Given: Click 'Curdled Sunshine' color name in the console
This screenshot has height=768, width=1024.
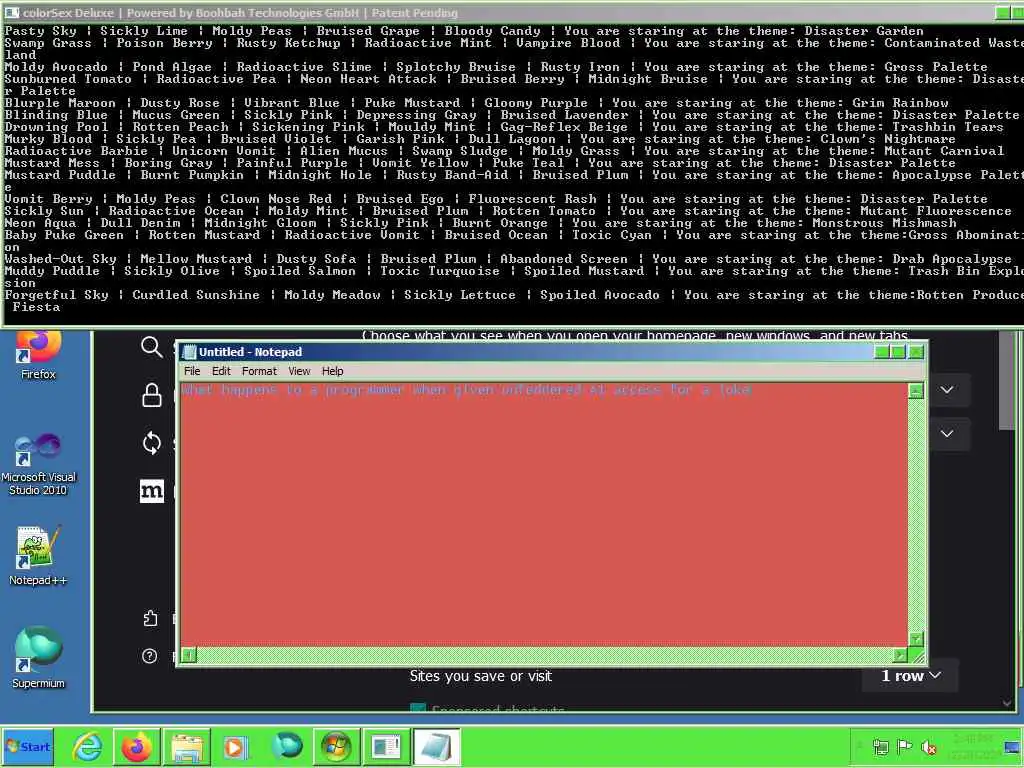Looking at the screenshot, I should (196, 295).
